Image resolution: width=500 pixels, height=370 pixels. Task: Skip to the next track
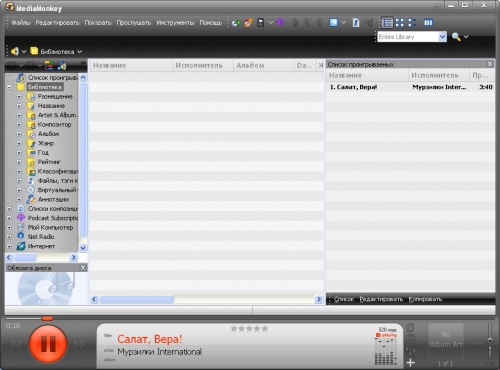80,345
